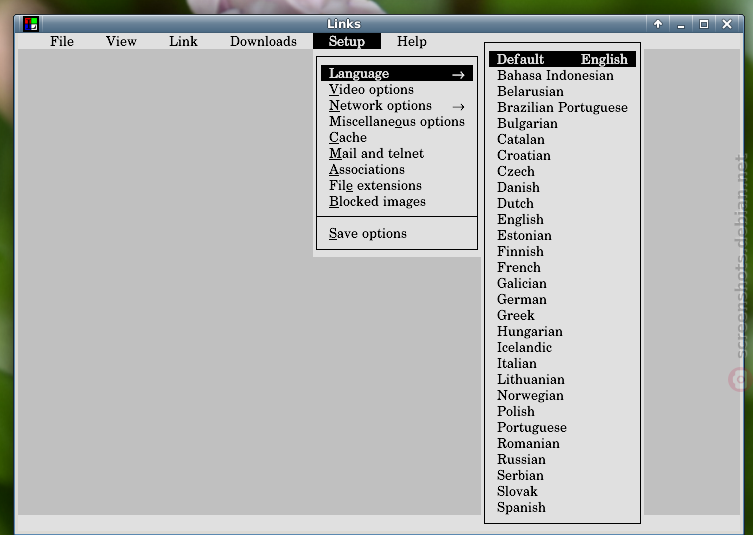
Task: Select French language
Action: click(562, 268)
